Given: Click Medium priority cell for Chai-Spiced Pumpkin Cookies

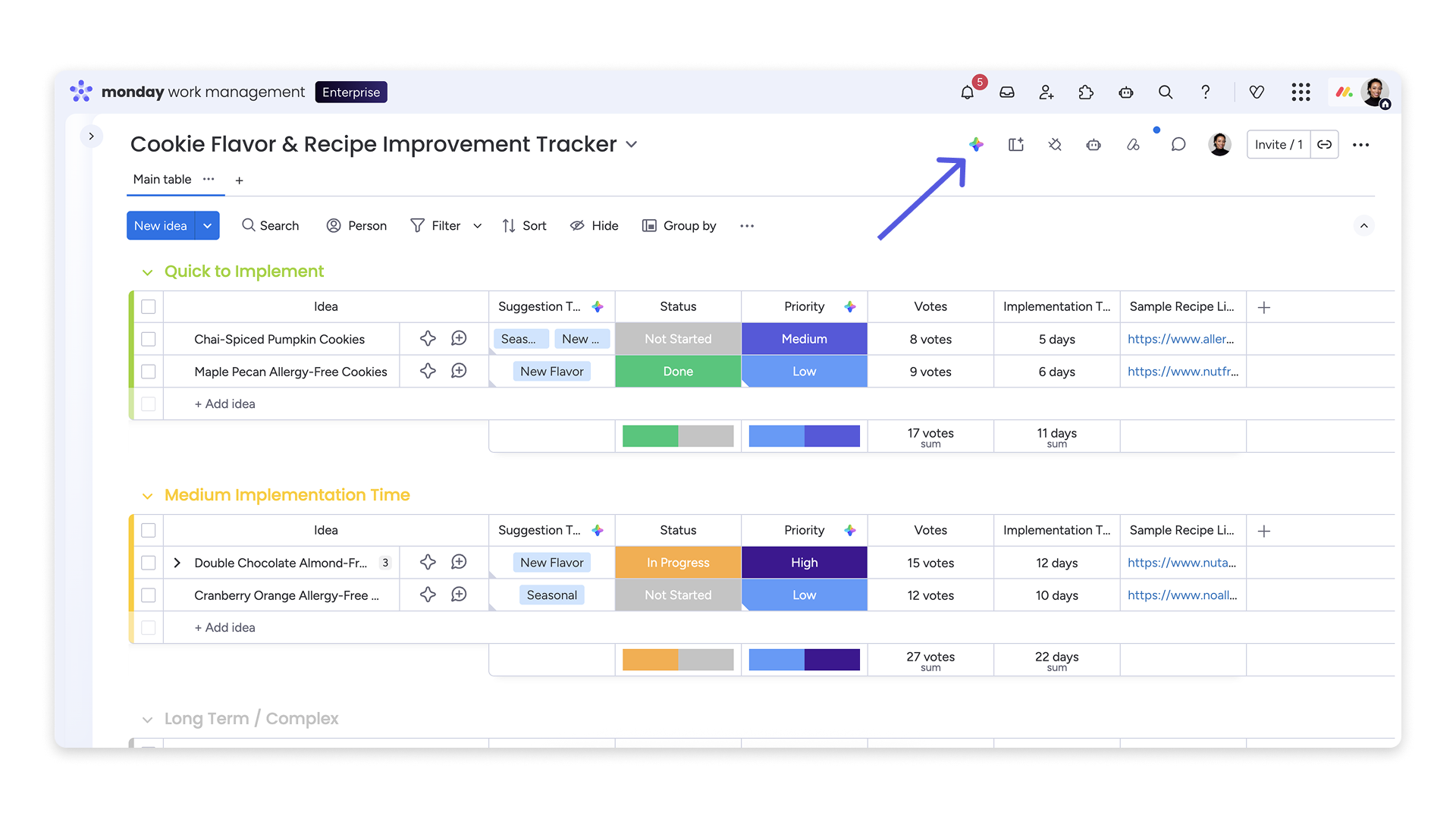Looking at the screenshot, I should (x=804, y=339).
